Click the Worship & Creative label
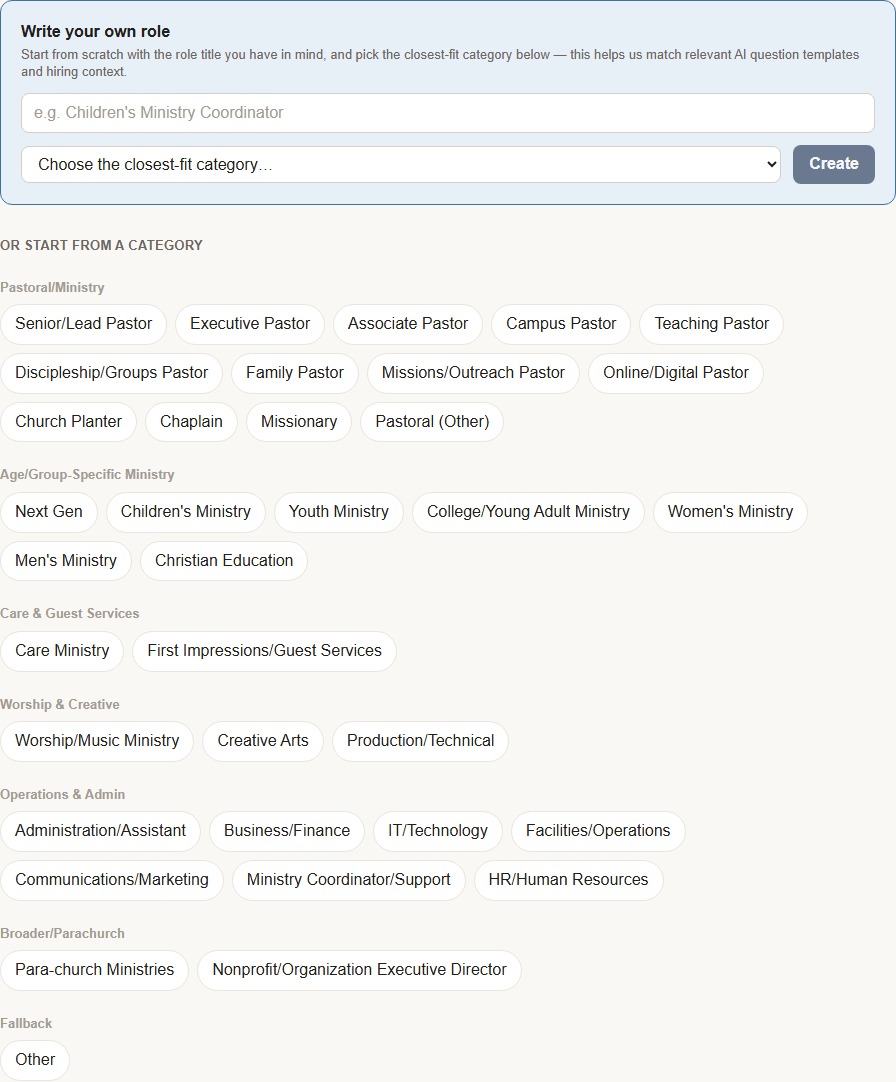 click(60, 705)
